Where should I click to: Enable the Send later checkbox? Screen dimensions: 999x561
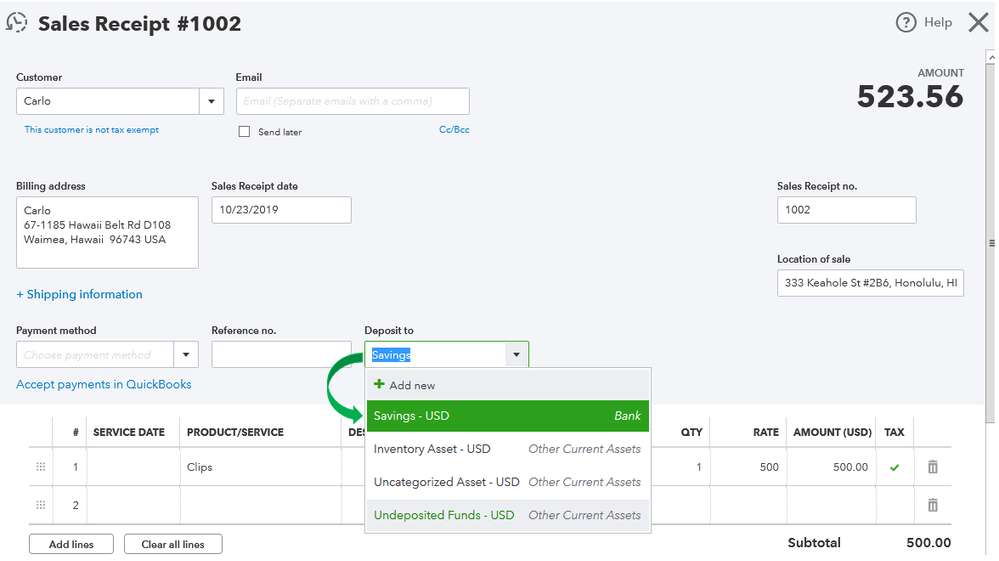coord(244,132)
